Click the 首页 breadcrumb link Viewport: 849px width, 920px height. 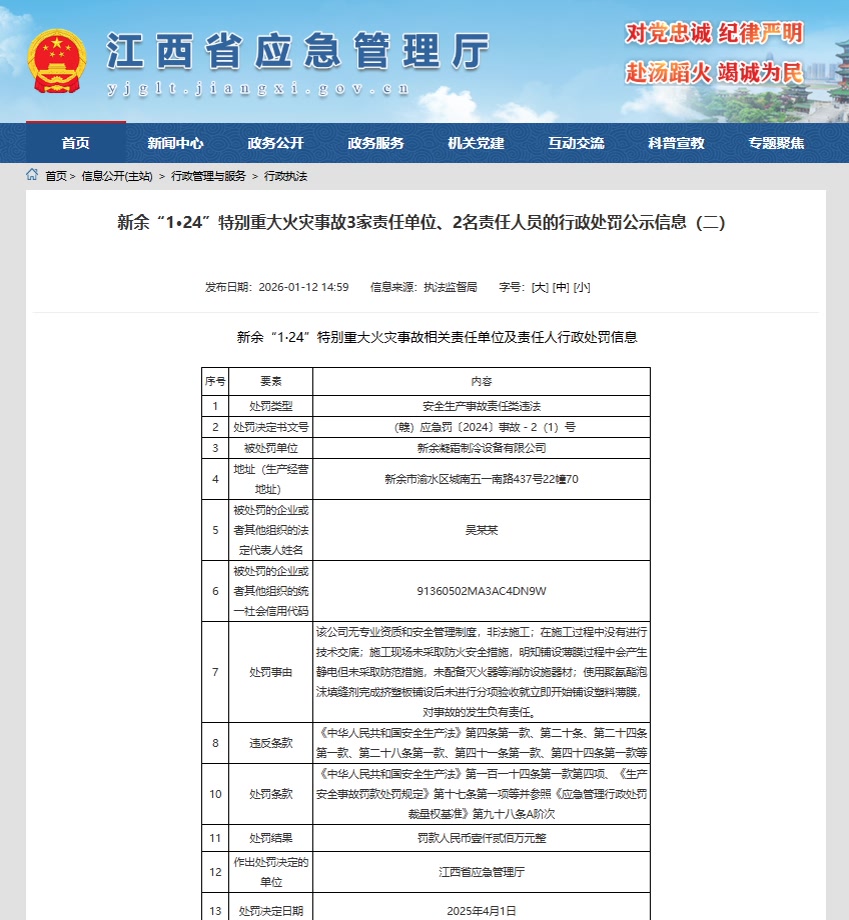[x=56, y=176]
